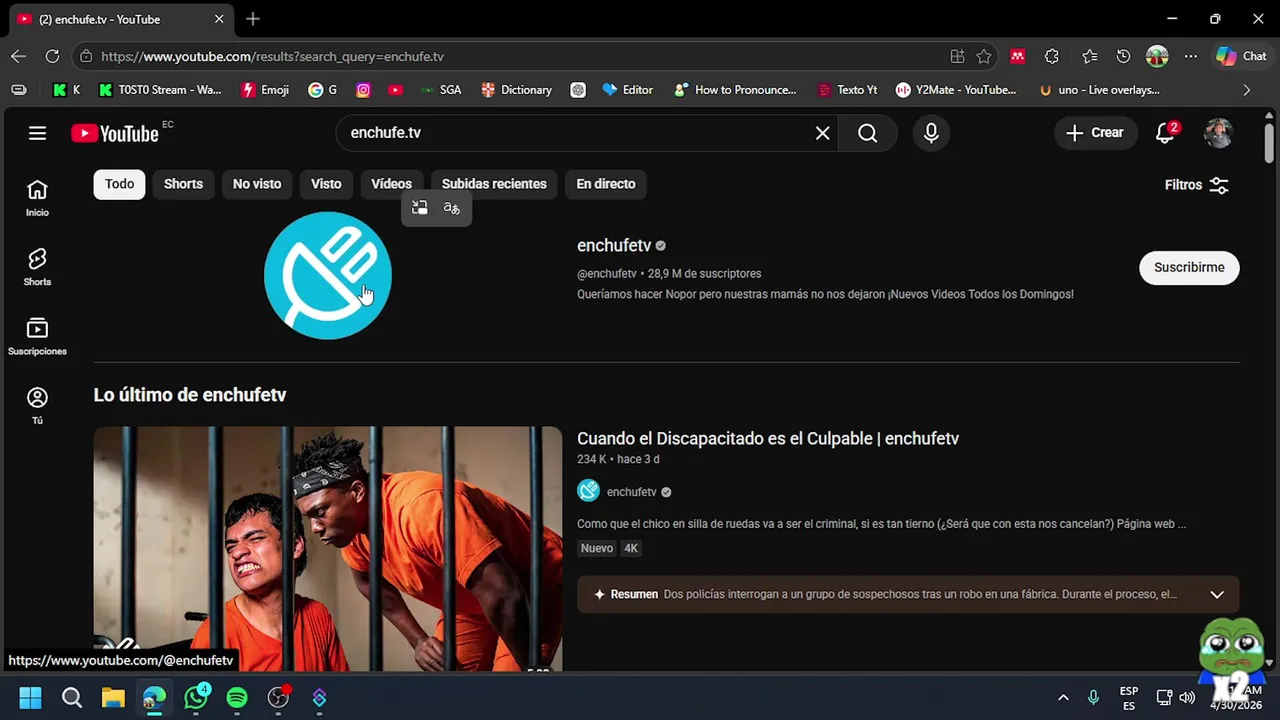
Task: Open the enchufetv channel name link
Action: pyautogui.click(x=614, y=245)
